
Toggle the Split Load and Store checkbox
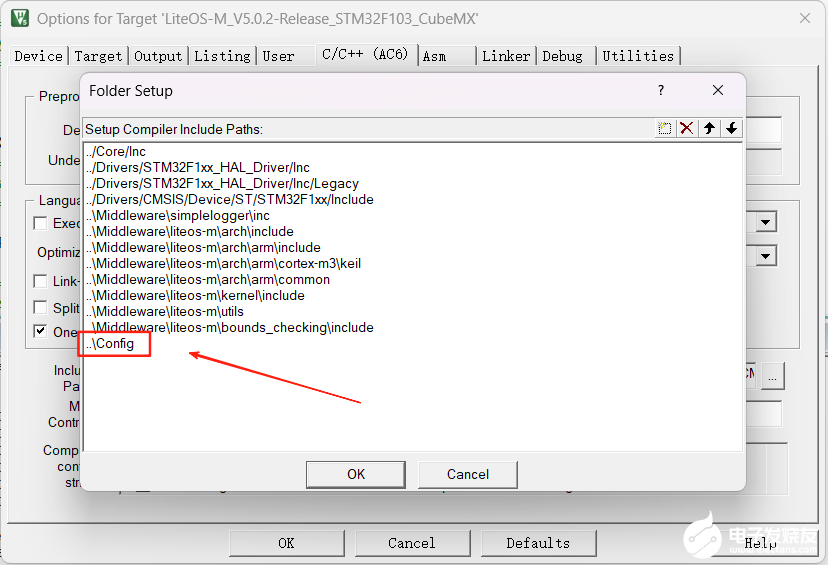[x=40, y=307]
